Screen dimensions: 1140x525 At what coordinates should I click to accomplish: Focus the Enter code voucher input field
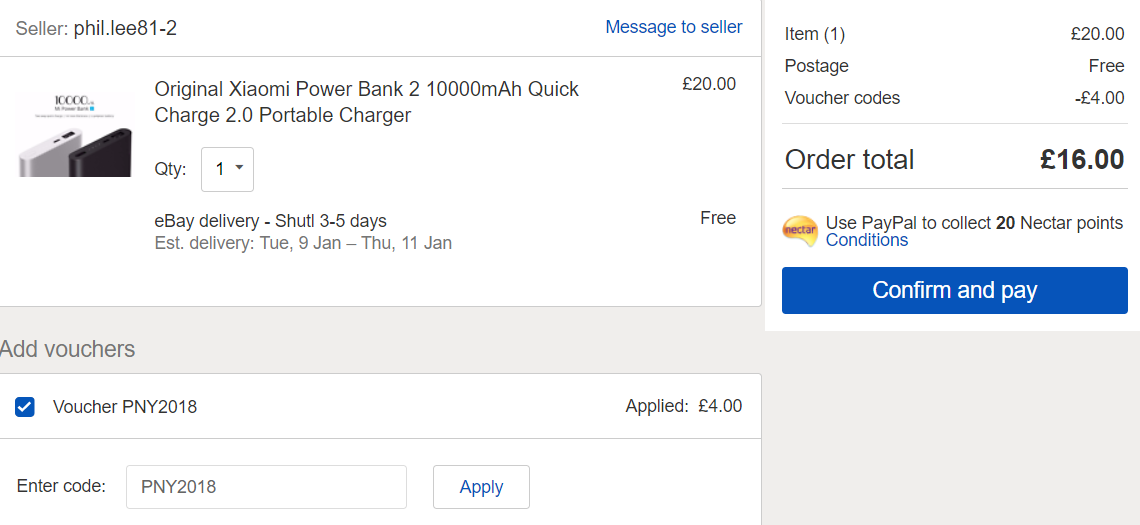pyautogui.click(x=266, y=486)
